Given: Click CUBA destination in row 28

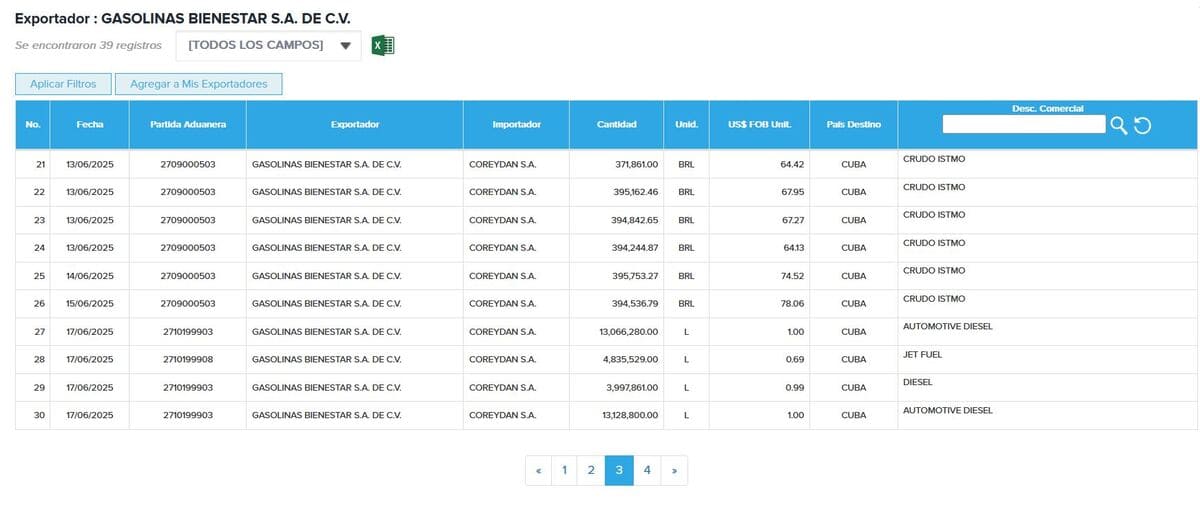Looking at the screenshot, I should click(854, 360).
